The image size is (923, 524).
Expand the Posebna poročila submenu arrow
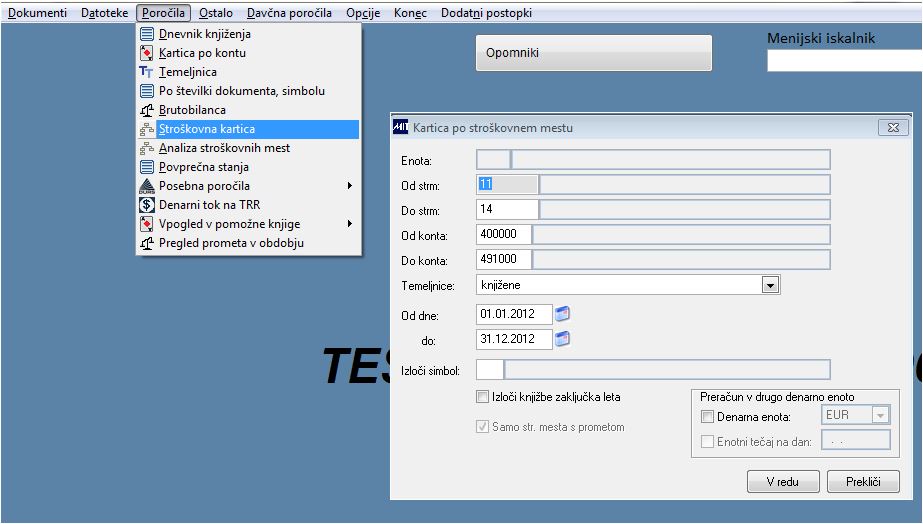[x=350, y=186]
